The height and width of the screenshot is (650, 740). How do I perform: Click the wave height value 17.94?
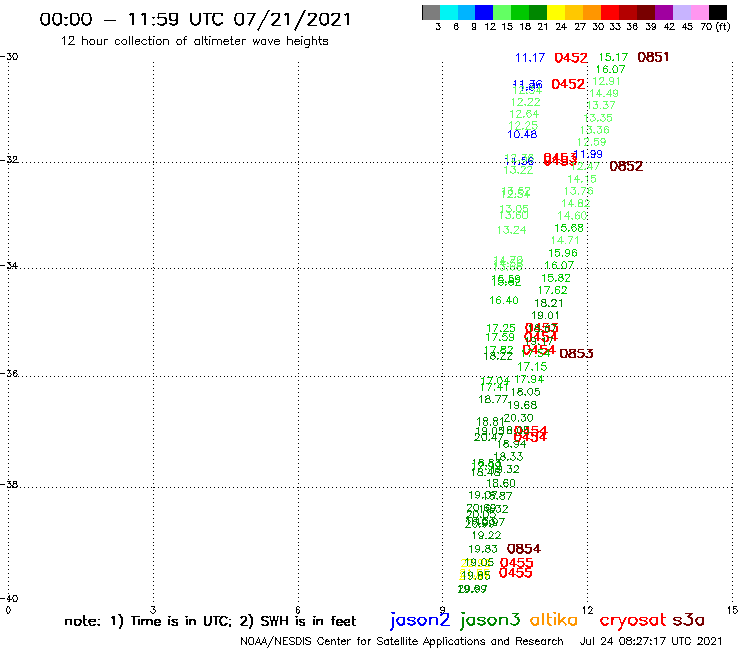529,379
